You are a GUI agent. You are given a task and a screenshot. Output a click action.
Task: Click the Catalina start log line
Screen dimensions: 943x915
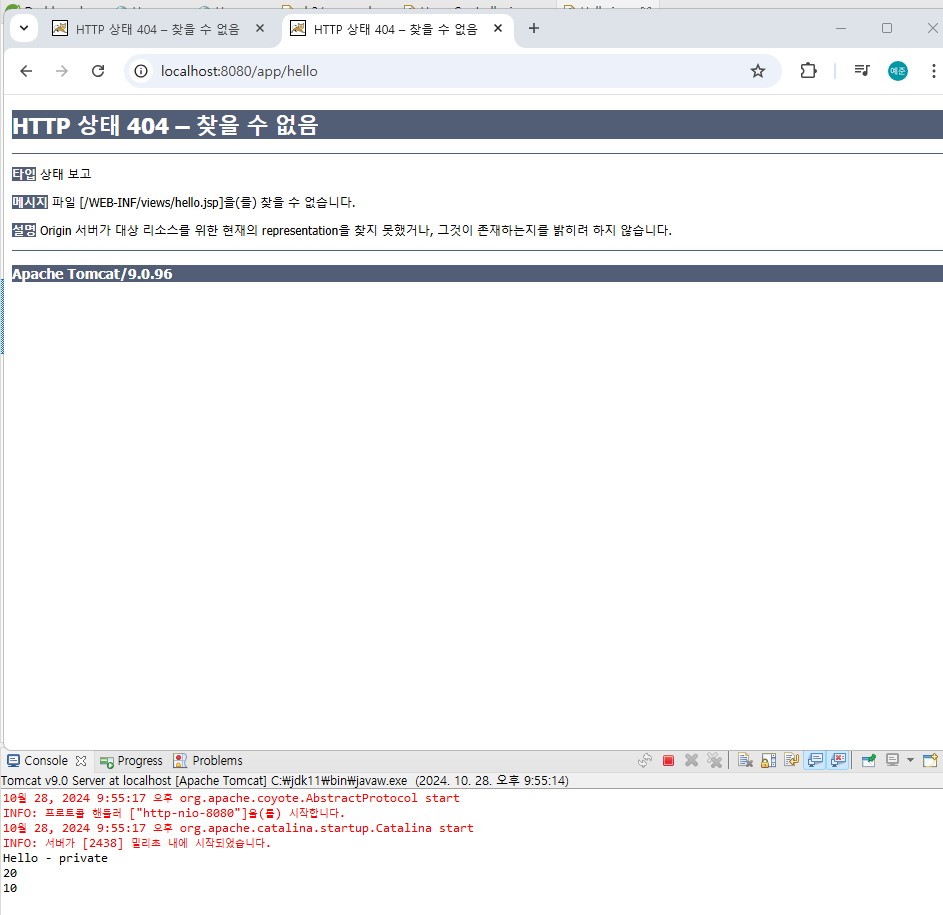238,828
